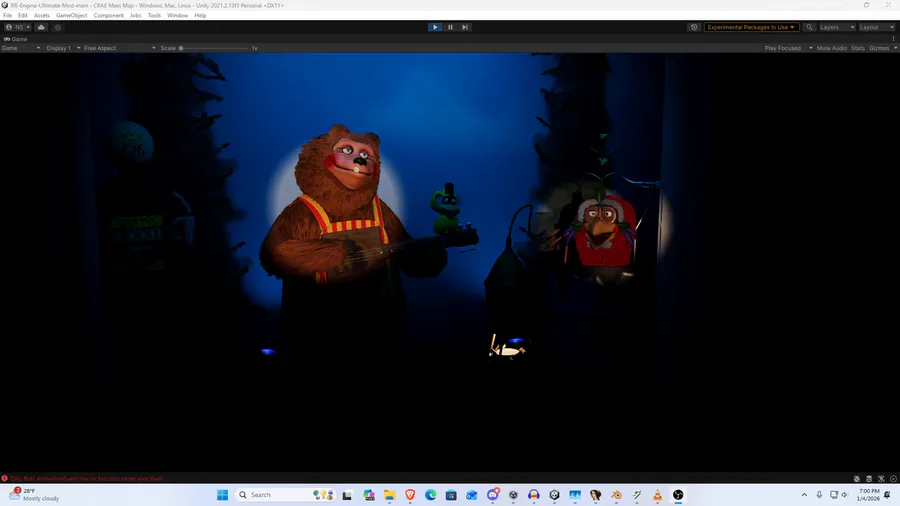900x506 pixels.
Task: Launch Brave browser from the taskbar
Action: [410, 495]
